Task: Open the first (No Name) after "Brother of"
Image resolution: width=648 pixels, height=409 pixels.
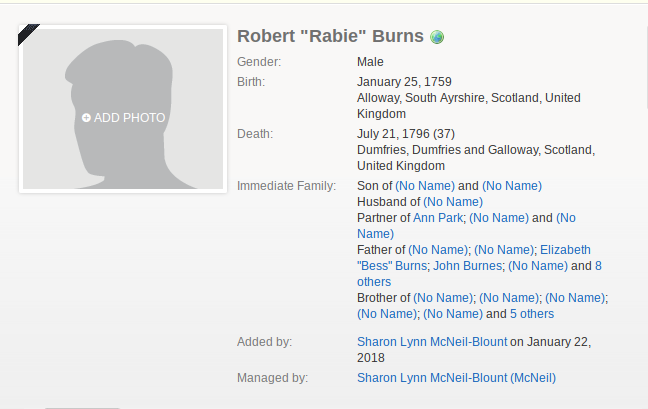Action: point(444,298)
